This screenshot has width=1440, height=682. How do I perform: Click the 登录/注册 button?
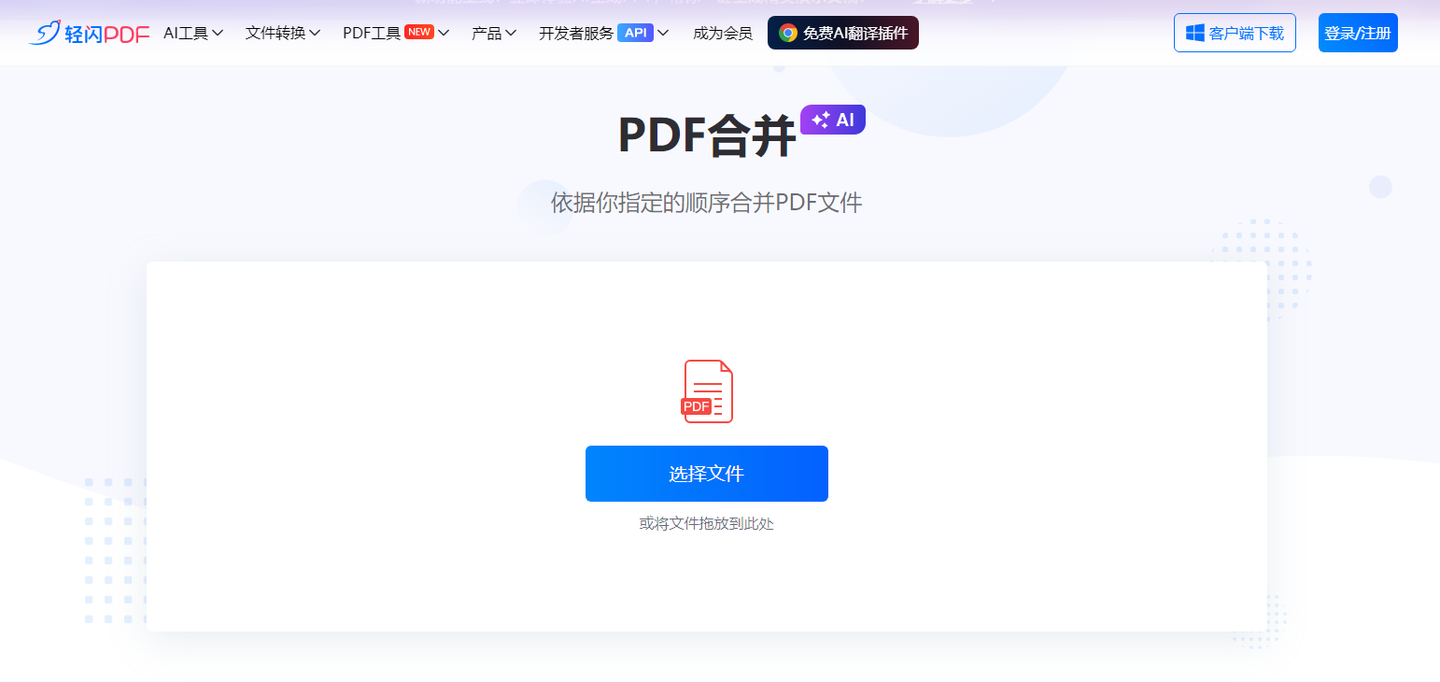1358,33
